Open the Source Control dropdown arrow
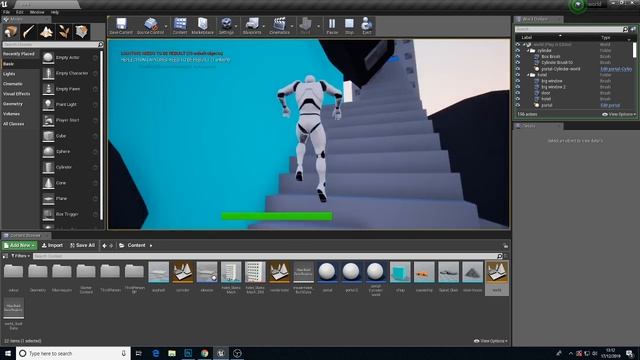640x360 pixels. point(166,26)
